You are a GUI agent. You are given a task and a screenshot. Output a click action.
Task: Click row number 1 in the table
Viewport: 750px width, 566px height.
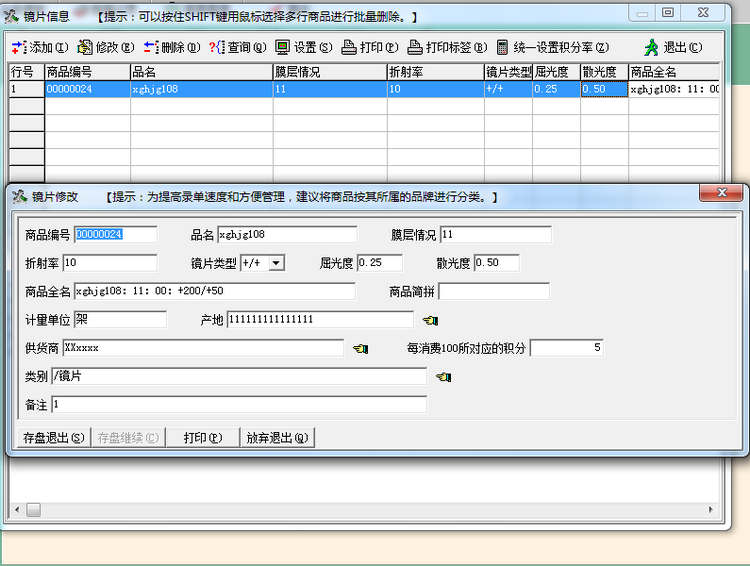coord(27,89)
